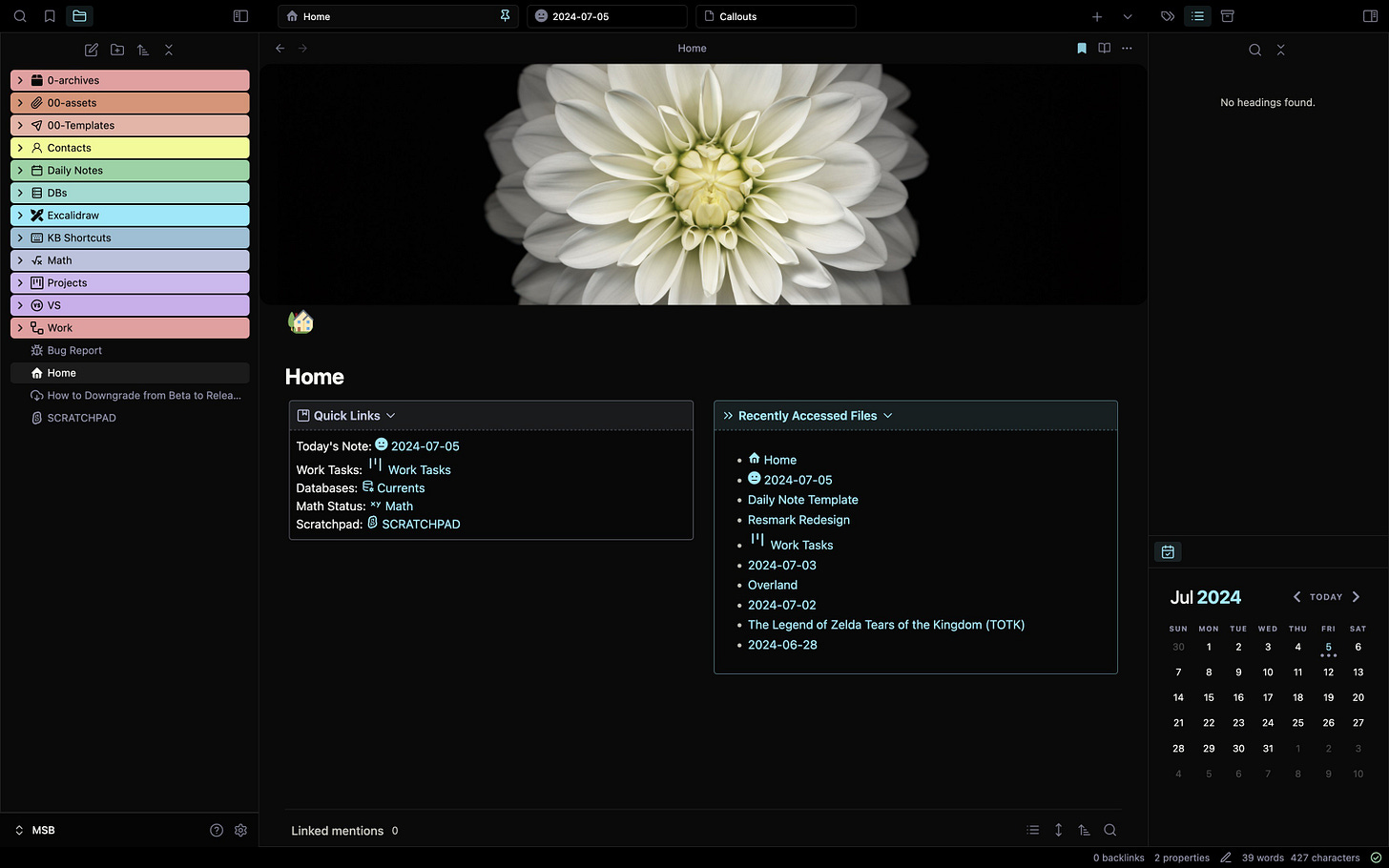Screen dimensions: 1389x868
Task: Open the tab list dropdown chevron
Action: (x=1128, y=16)
